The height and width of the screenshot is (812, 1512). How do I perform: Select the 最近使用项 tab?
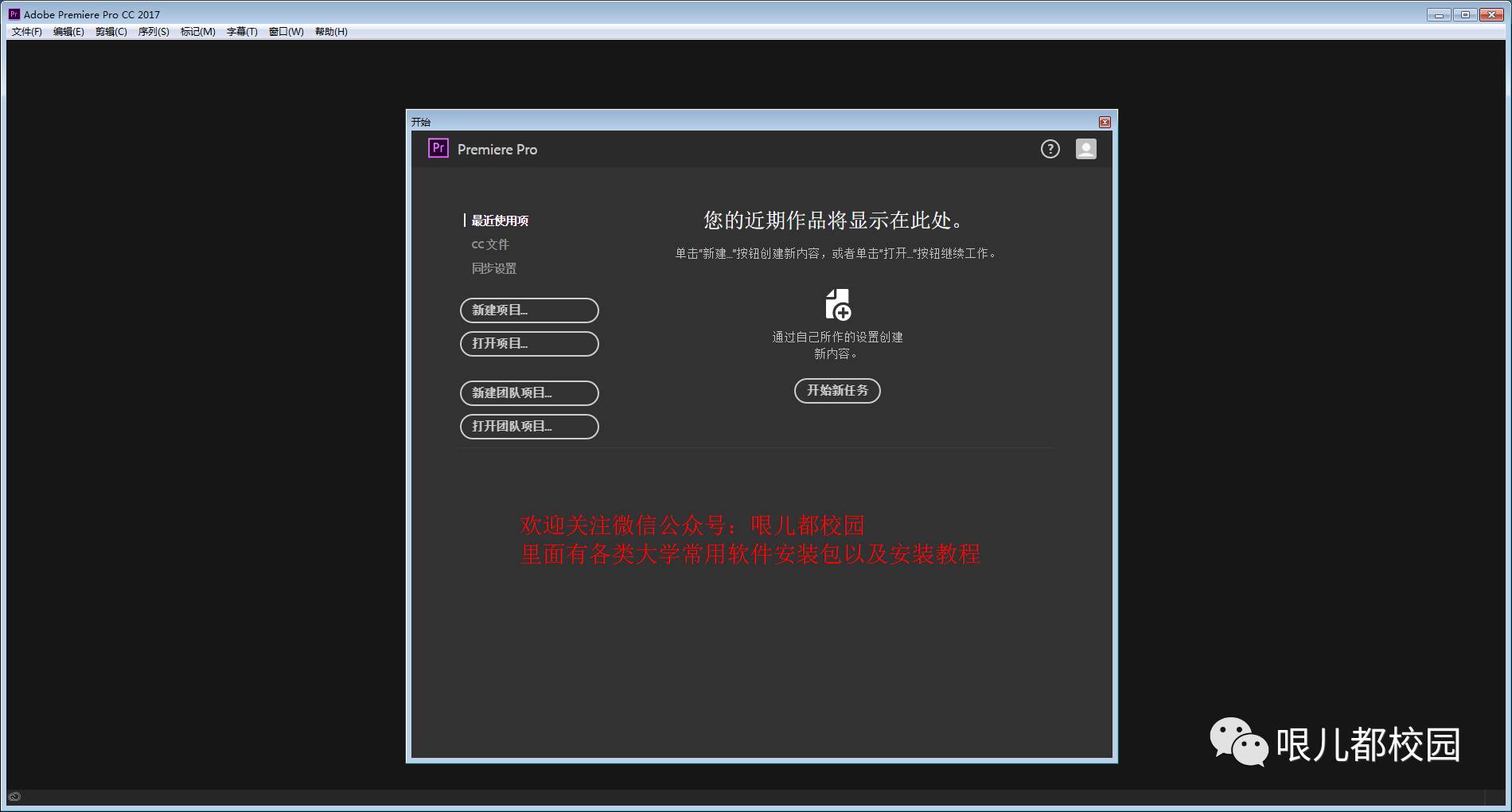click(x=500, y=221)
